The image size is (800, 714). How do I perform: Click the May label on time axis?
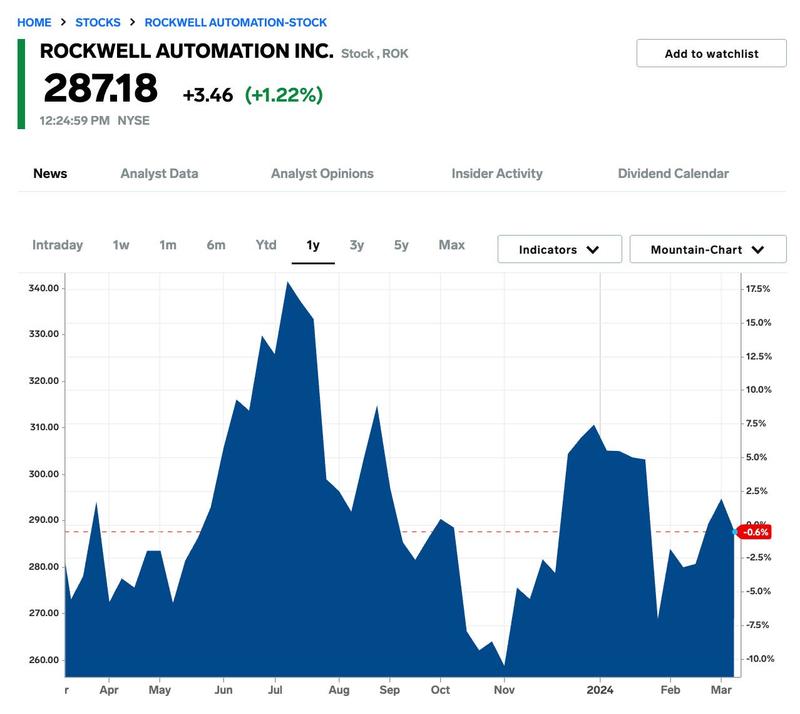[x=160, y=690]
